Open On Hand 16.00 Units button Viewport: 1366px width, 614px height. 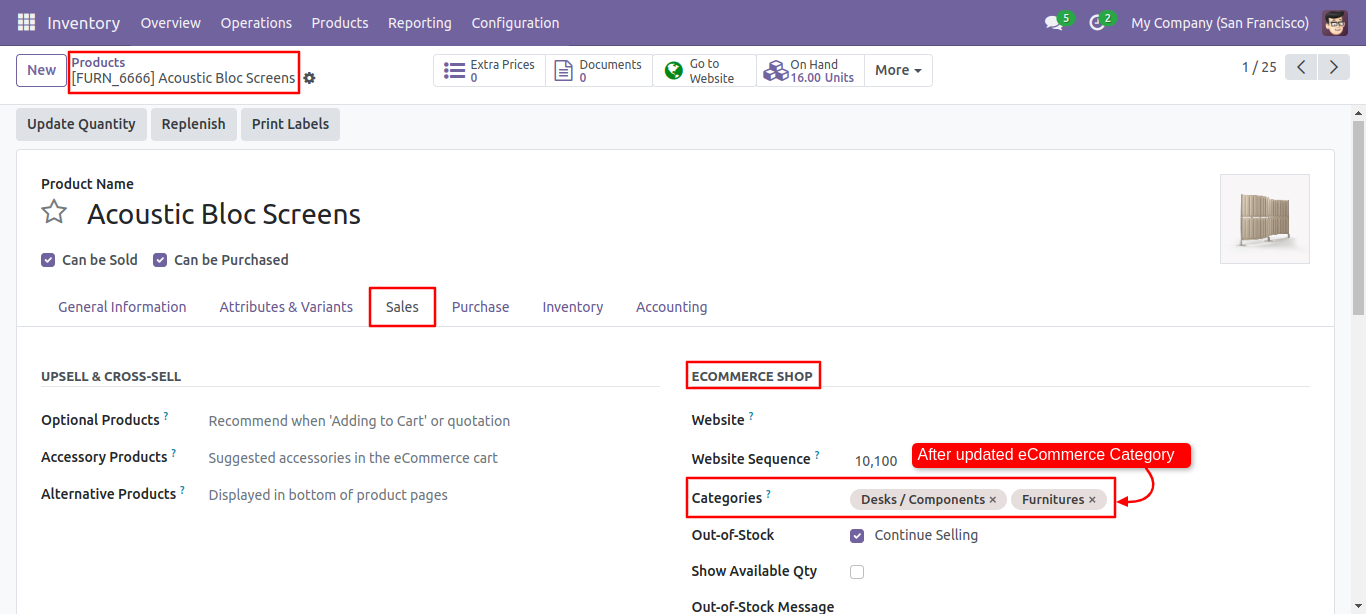pos(810,70)
